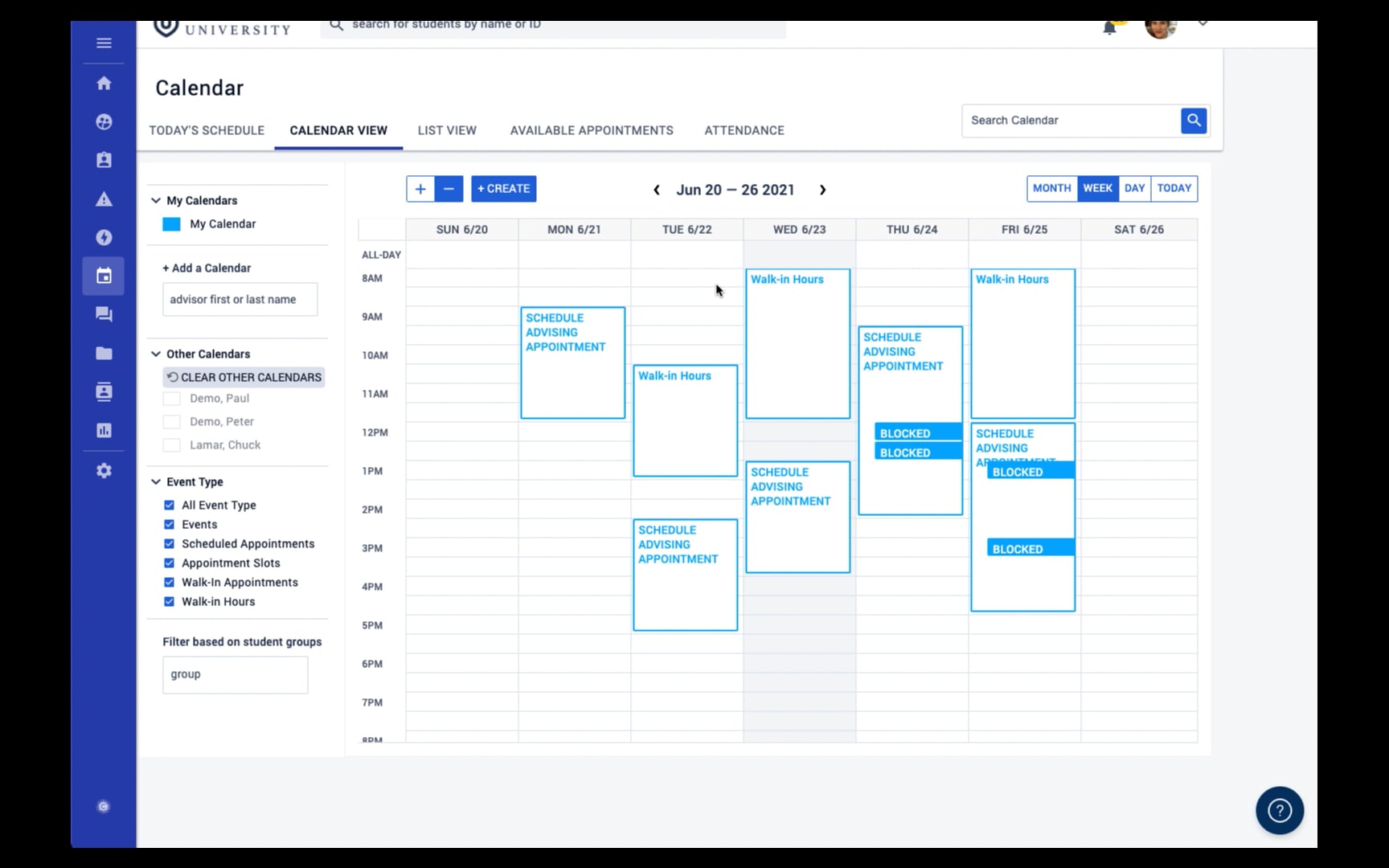Collapse the Event Type section

154,481
